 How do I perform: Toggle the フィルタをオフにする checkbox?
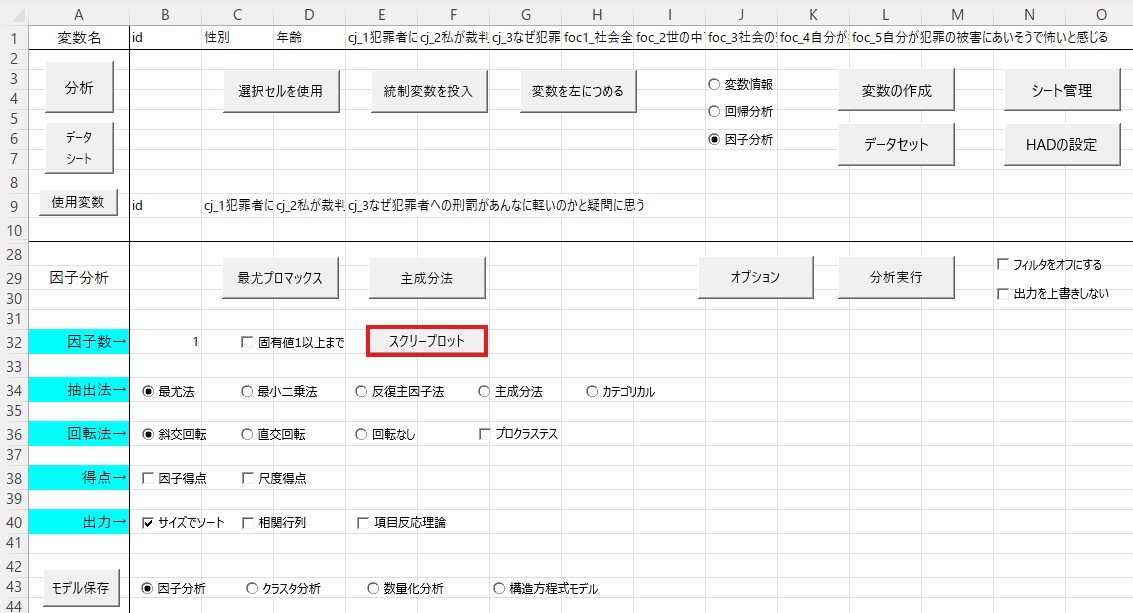(x=1003, y=265)
